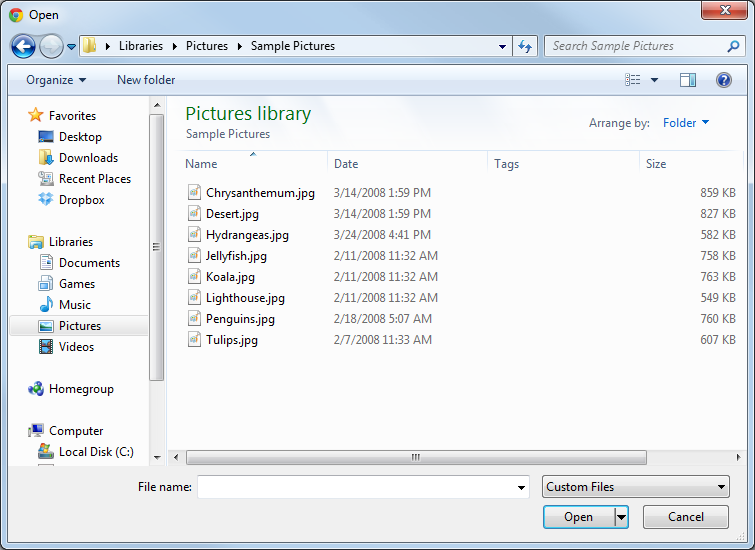Open previous locations dropdown in address bar
Viewport: 755px width, 550px height.
(502, 47)
